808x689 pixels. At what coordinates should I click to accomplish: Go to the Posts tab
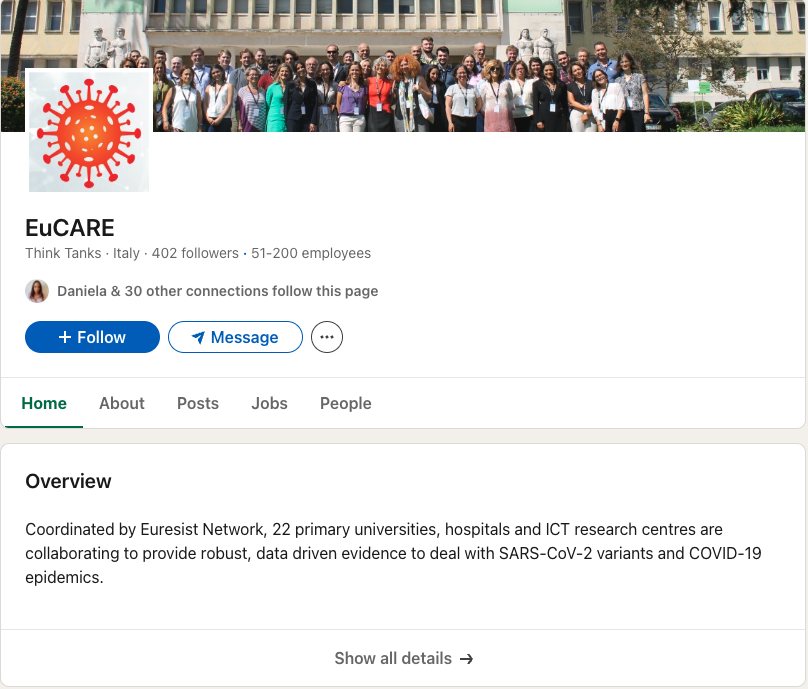coord(198,403)
